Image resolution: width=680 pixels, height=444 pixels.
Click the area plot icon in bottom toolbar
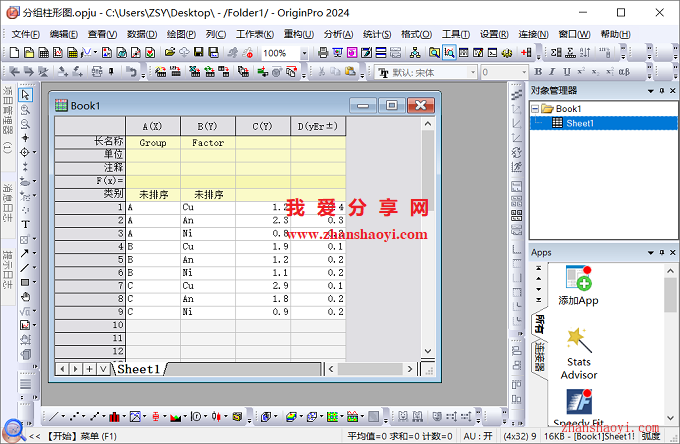tap(176, 417)
